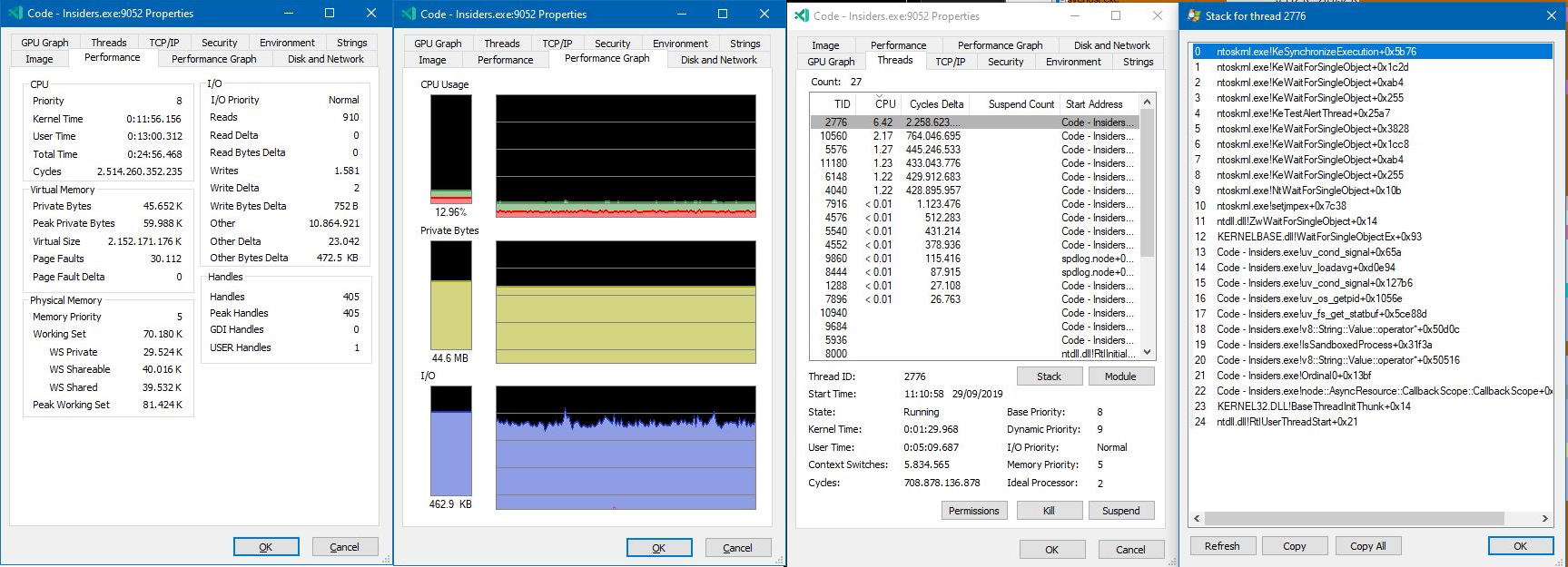Open Image tab in second Properties window
The image size is (1568, 567).
(432, 60)
